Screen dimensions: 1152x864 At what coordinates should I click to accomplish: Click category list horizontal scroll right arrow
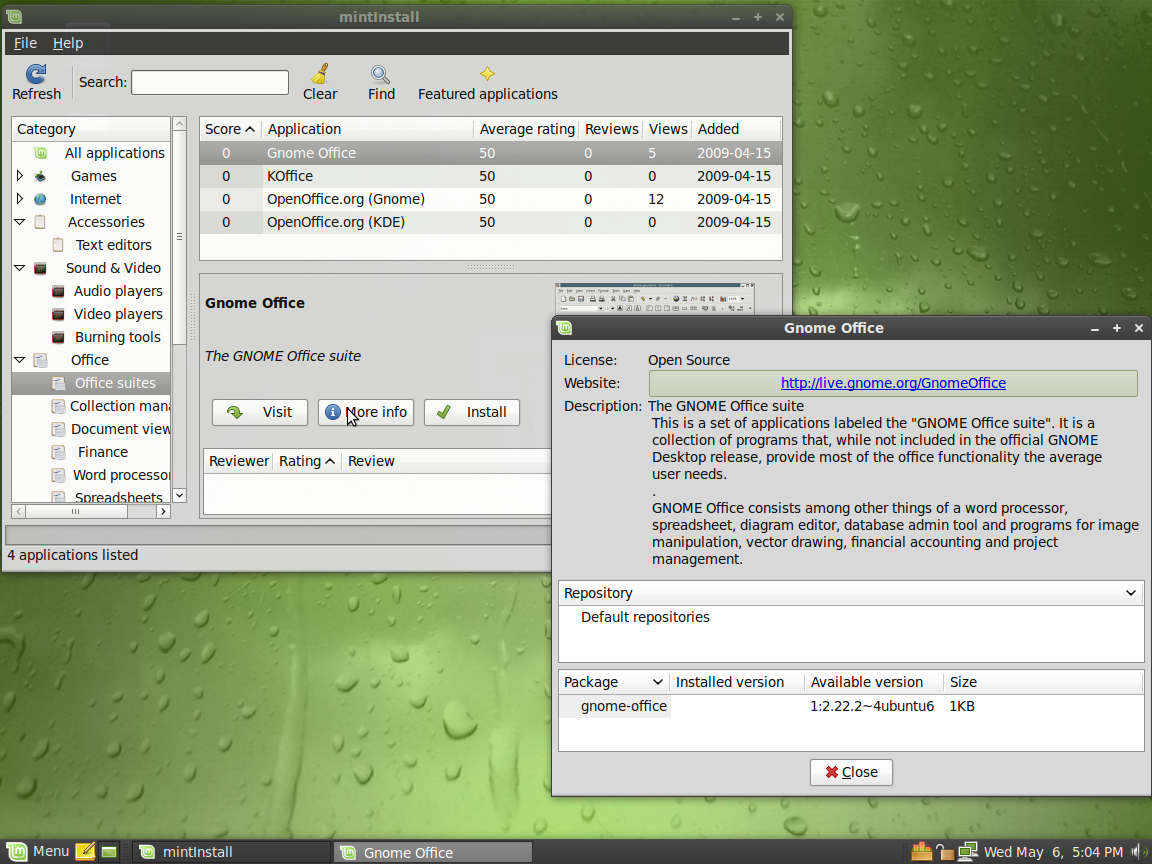click(x=163, y=511)
